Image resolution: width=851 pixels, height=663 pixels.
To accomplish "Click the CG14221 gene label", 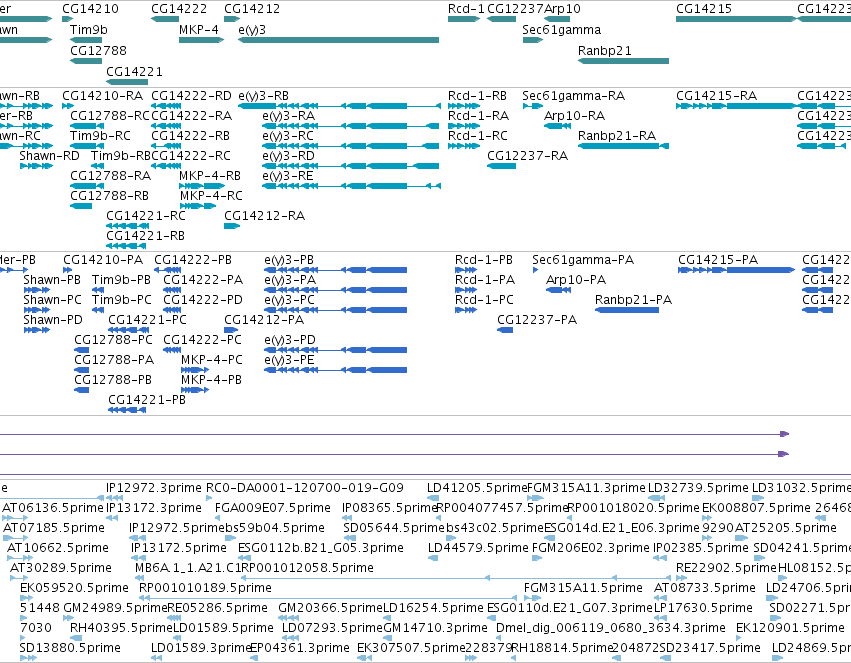I will pos(134,72).
